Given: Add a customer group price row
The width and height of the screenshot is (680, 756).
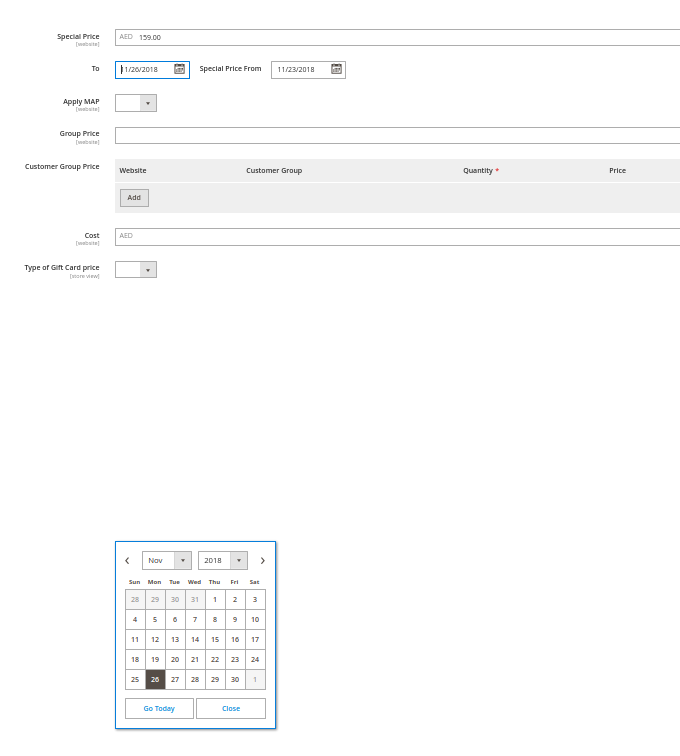Looking at the screenshot, I should (x=134, y=198).
